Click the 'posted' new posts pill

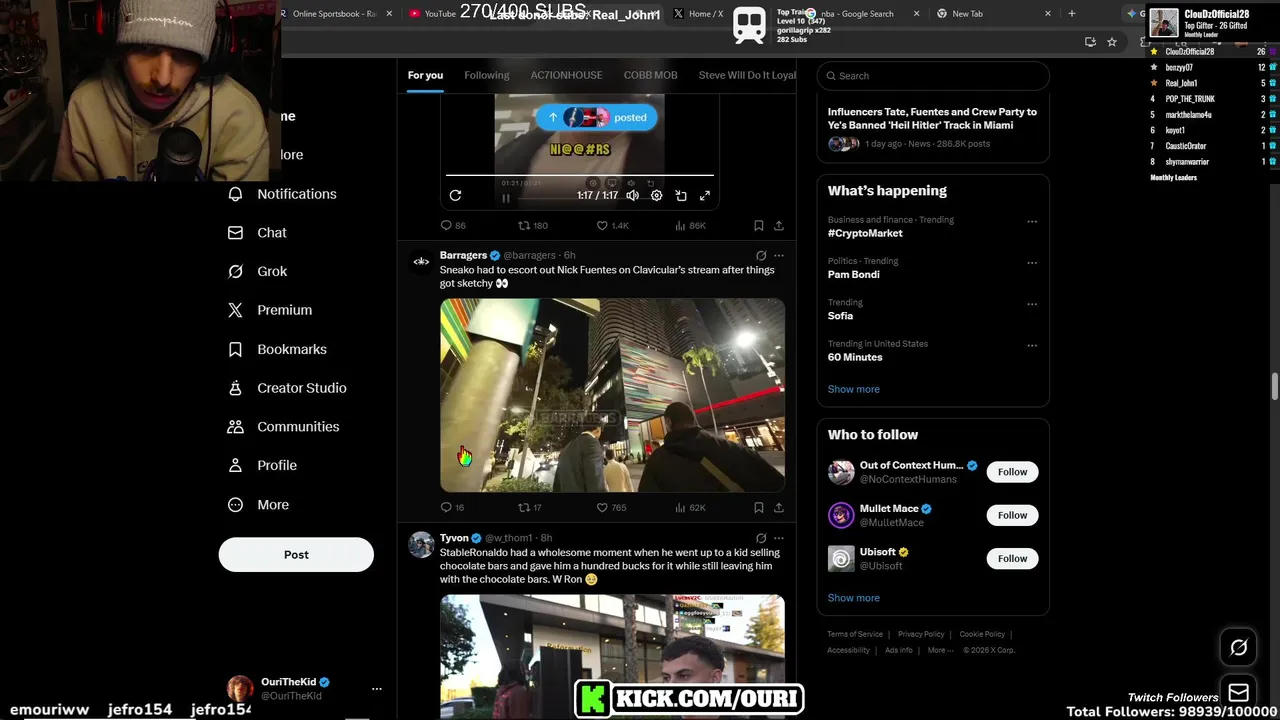click(596, 117)
